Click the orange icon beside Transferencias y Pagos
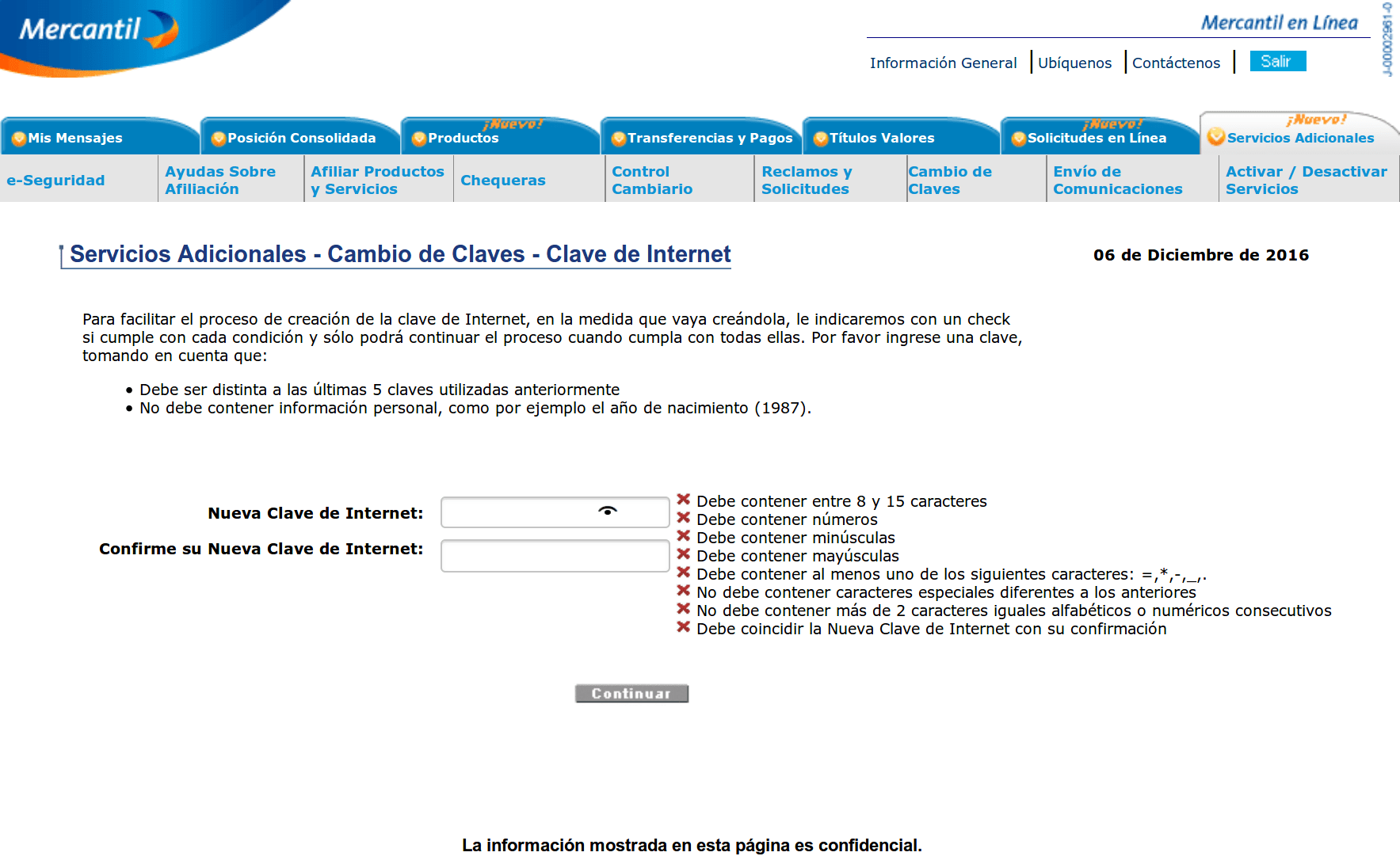Viewport: 1400px width, 856px height. click(x=619, y=139)
